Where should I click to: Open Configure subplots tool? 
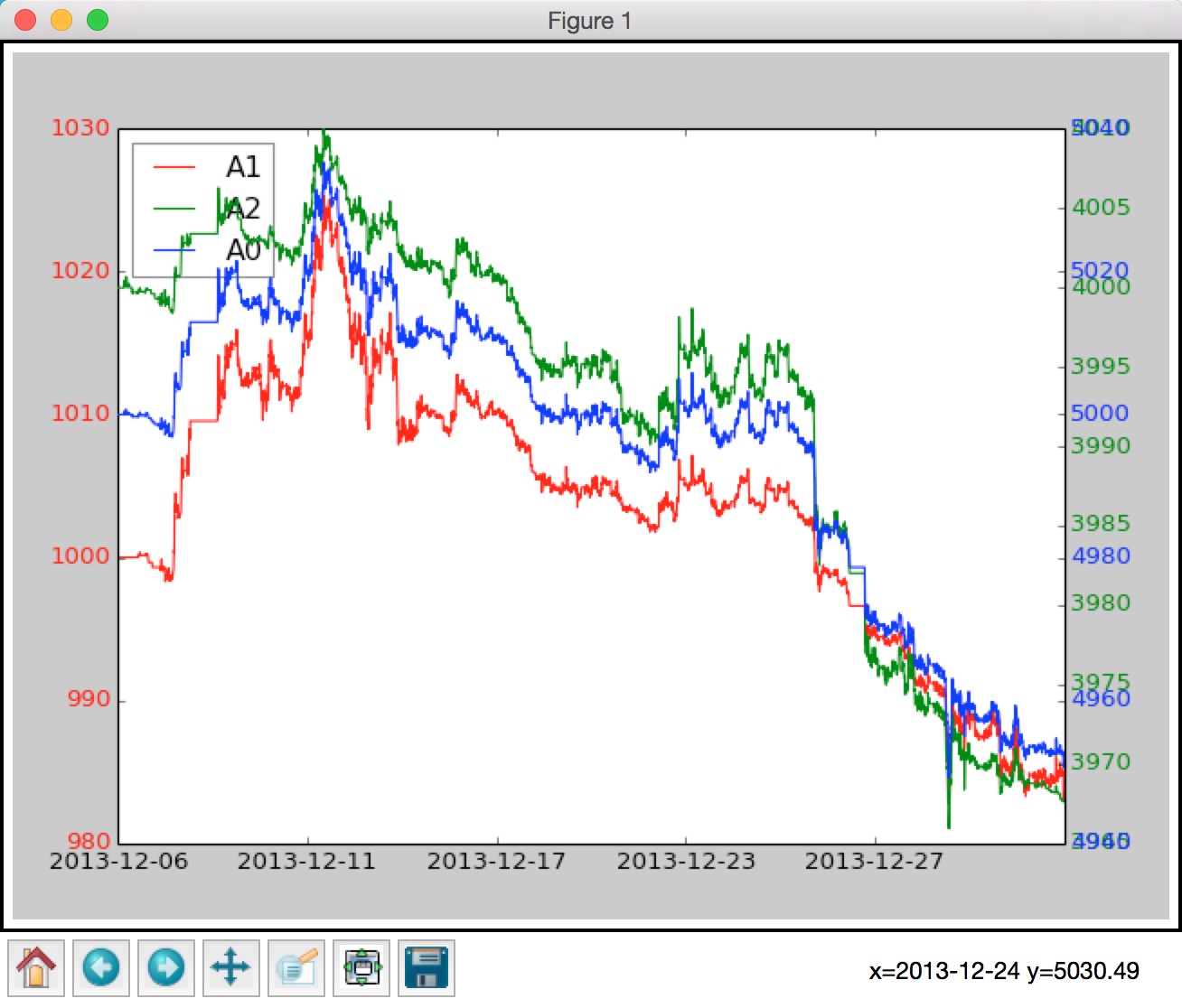tap(361, 967)
